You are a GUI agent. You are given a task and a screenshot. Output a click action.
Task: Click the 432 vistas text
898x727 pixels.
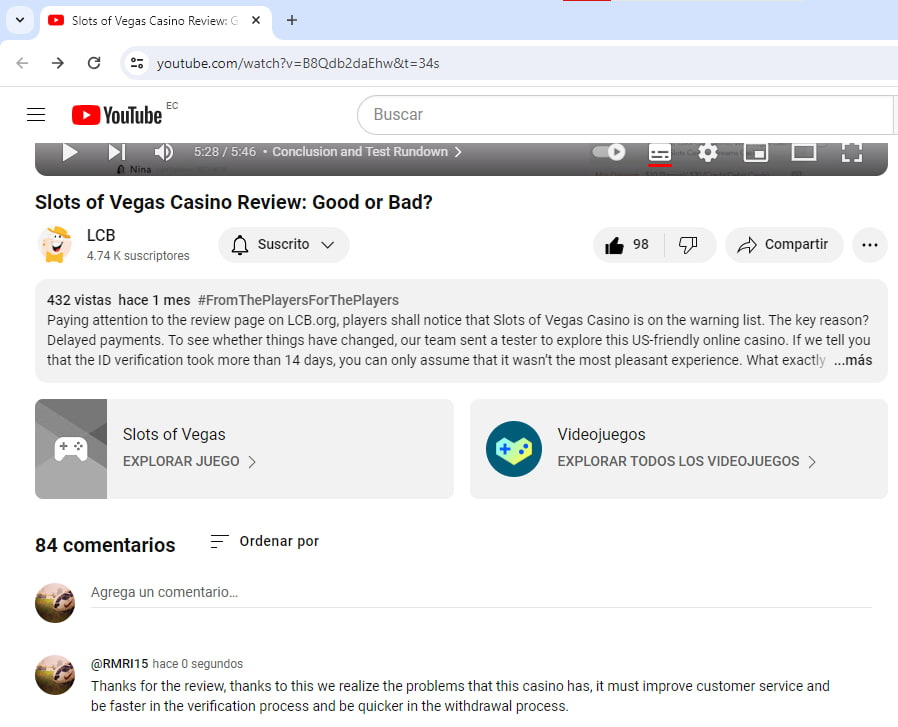[x=79, y=300]
